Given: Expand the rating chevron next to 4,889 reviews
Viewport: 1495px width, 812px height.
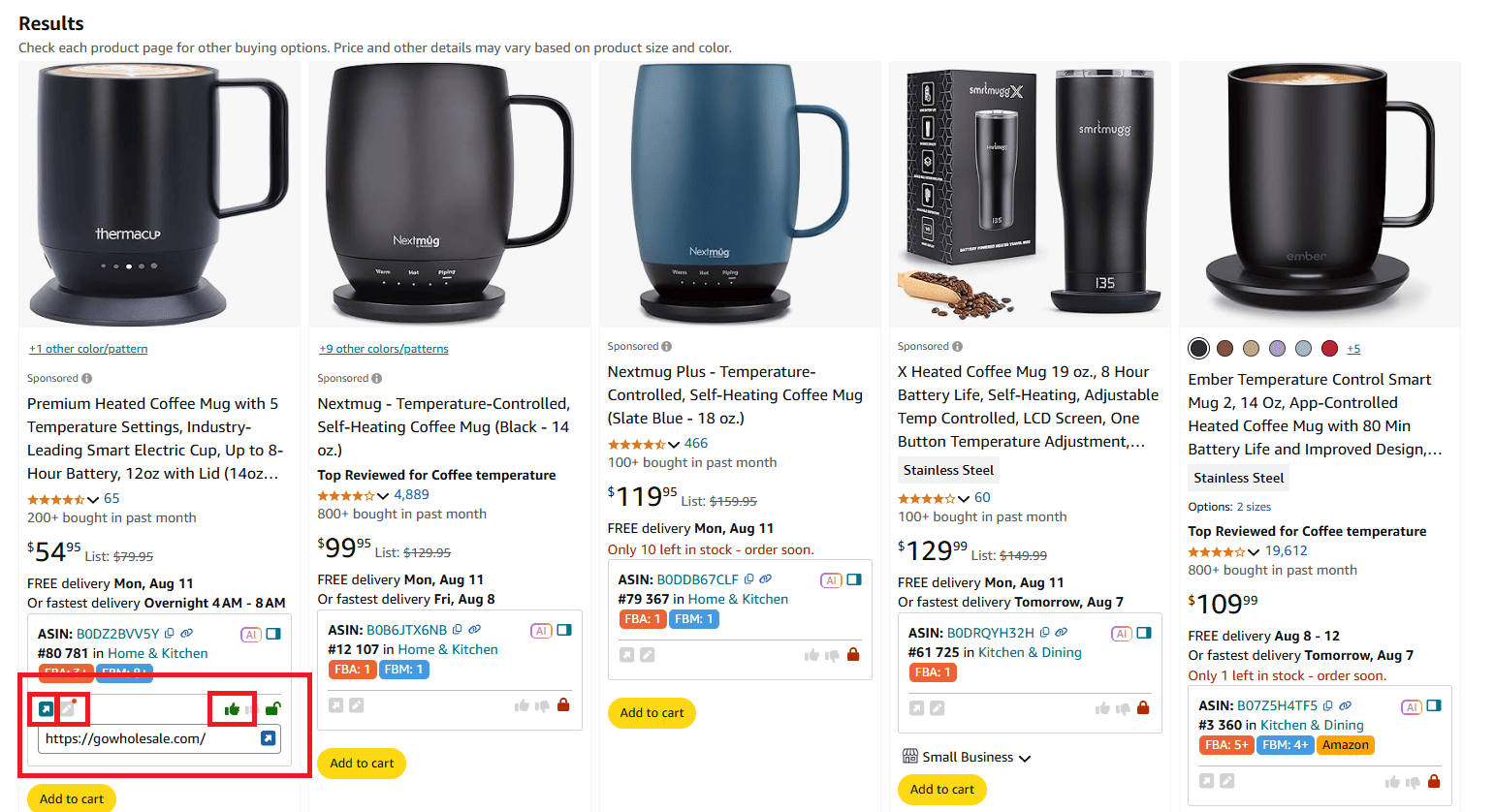Looking at the screenshot, I should [382, 494].
